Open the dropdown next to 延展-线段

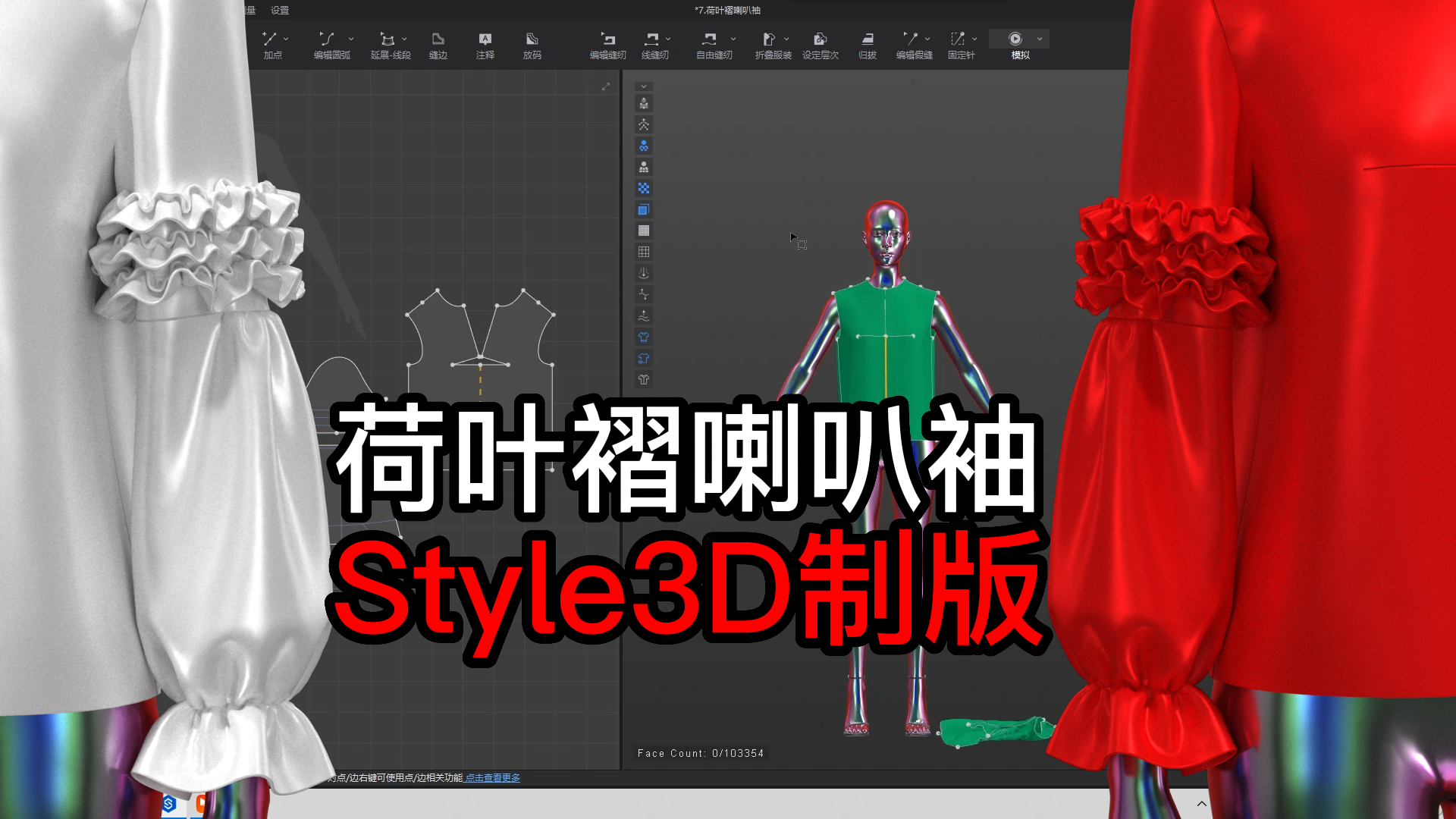(x=404, y=39)
